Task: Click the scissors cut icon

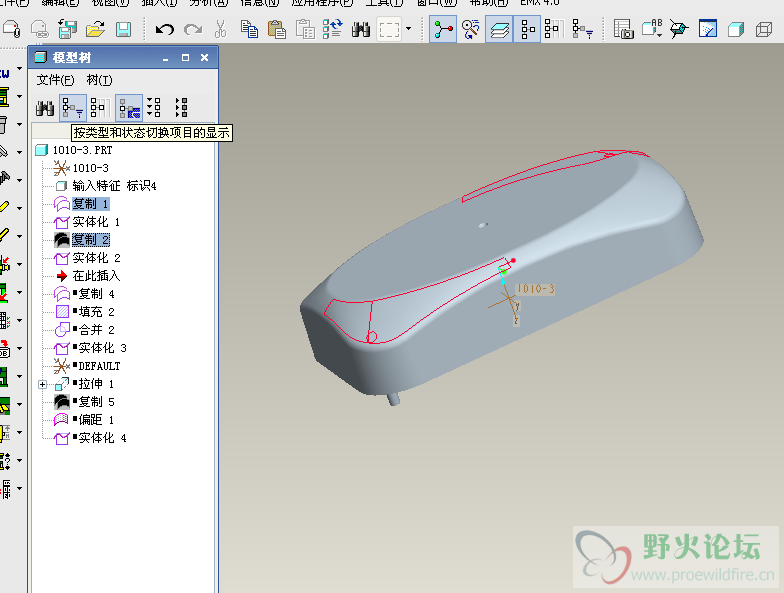Action: [220, 30]
